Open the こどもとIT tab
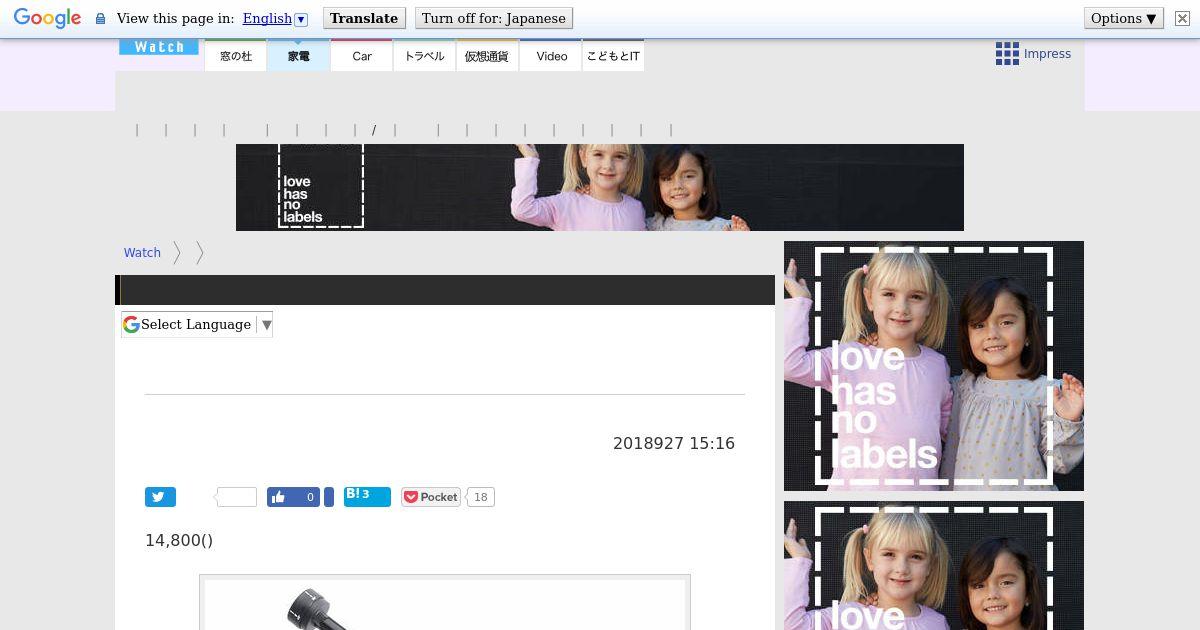The width and height of the screenshot is (1200, 630). pos(613,56)
